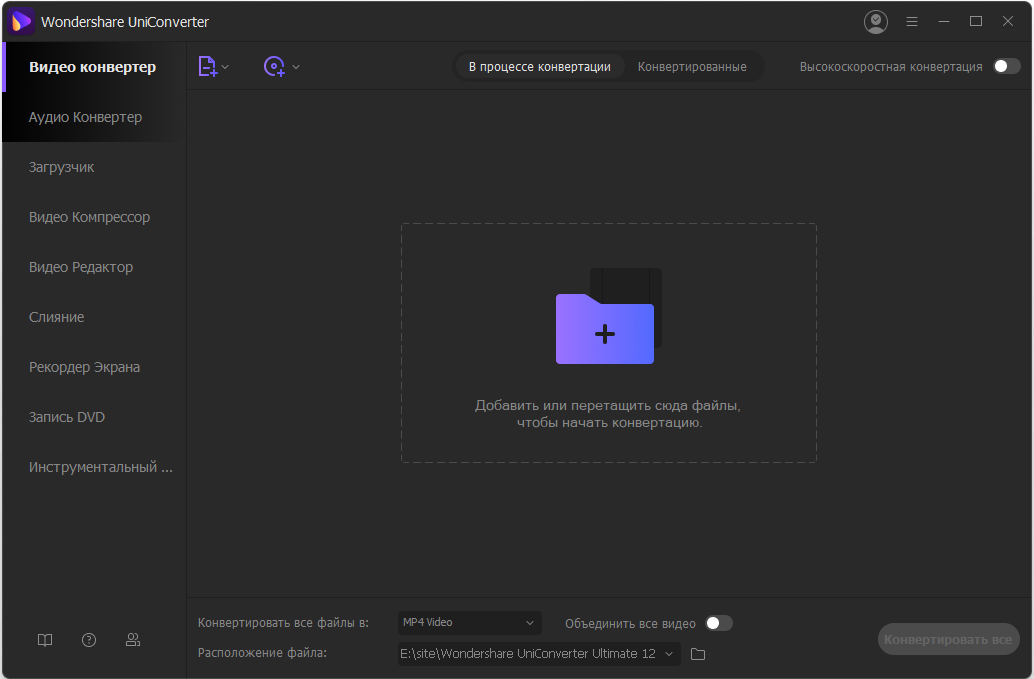This screenshot has width=1034, height=679.
Task: Expand the Load DVD dropdown arrow
Action: (296, 67)
